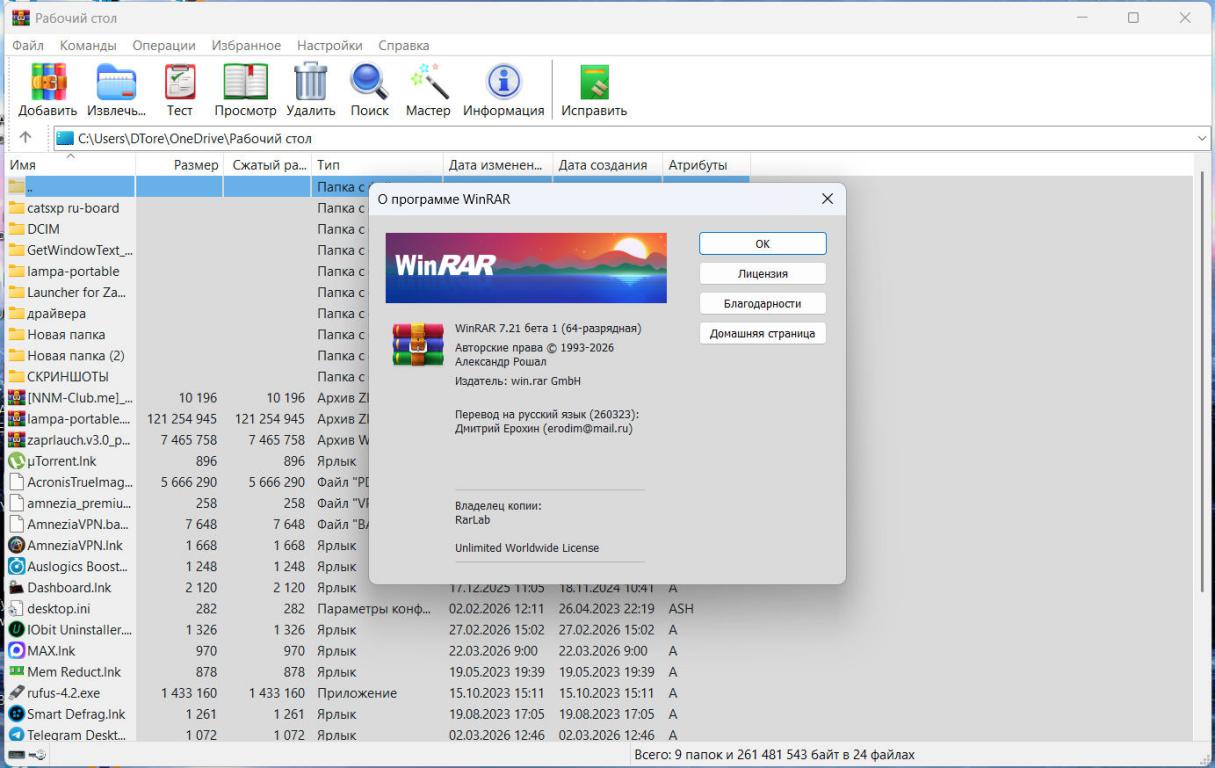Open the Домашняя страница button
This screenshot has height=768, width=1215.
click(762, 333)
